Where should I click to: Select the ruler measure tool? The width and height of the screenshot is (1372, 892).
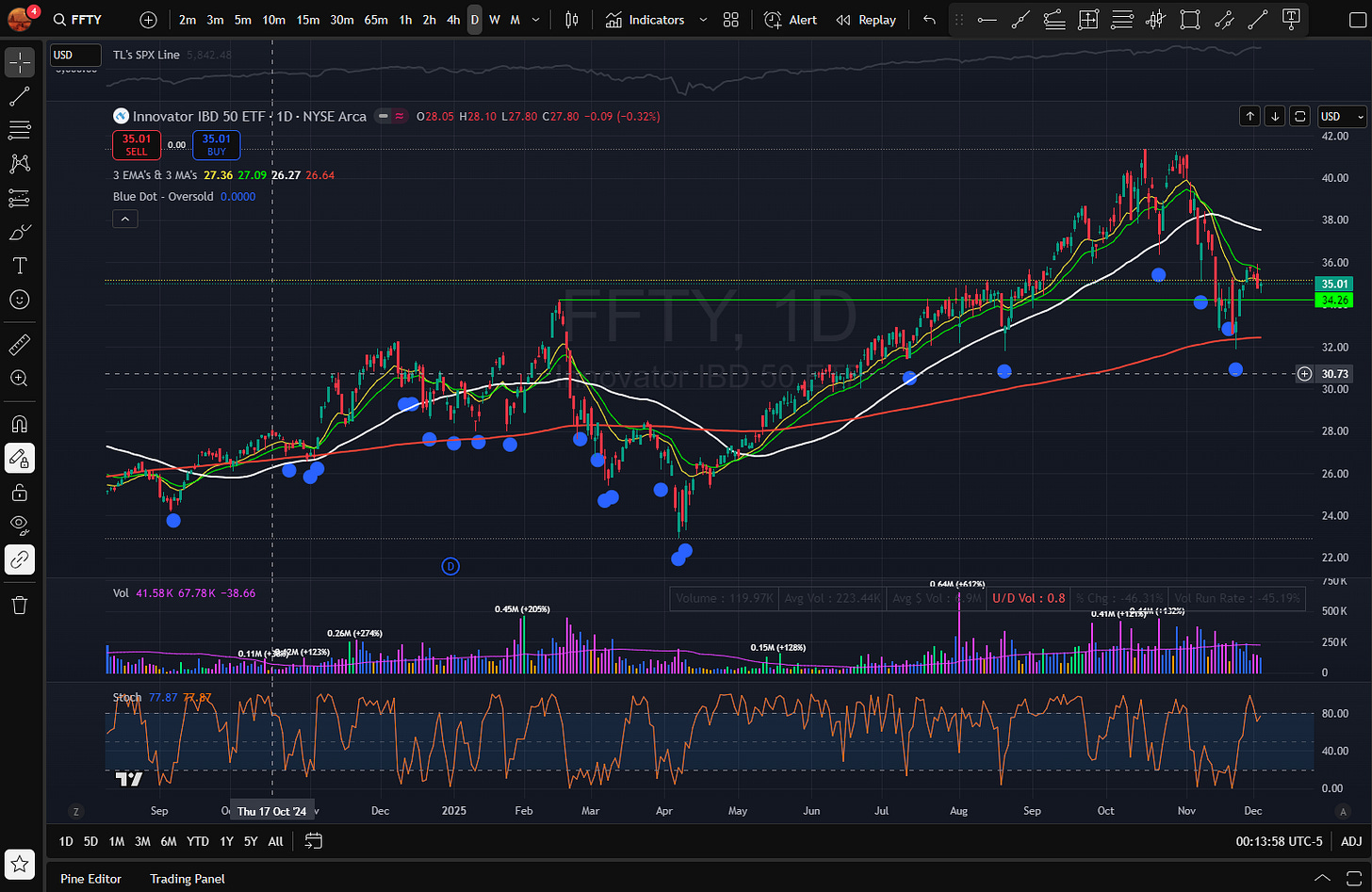tap(20, 346)
